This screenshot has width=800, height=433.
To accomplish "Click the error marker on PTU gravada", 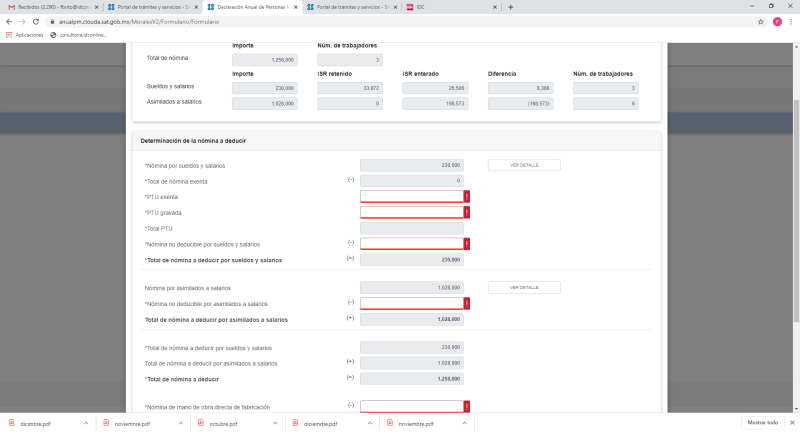I will pos(467,212).
